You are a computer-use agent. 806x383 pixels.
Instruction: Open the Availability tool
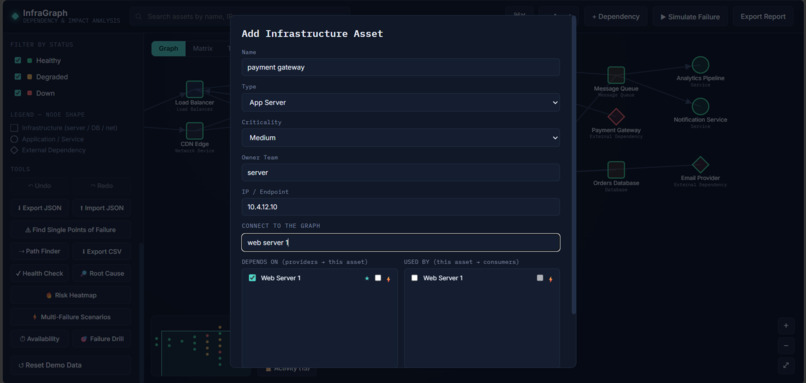(39, 339)
